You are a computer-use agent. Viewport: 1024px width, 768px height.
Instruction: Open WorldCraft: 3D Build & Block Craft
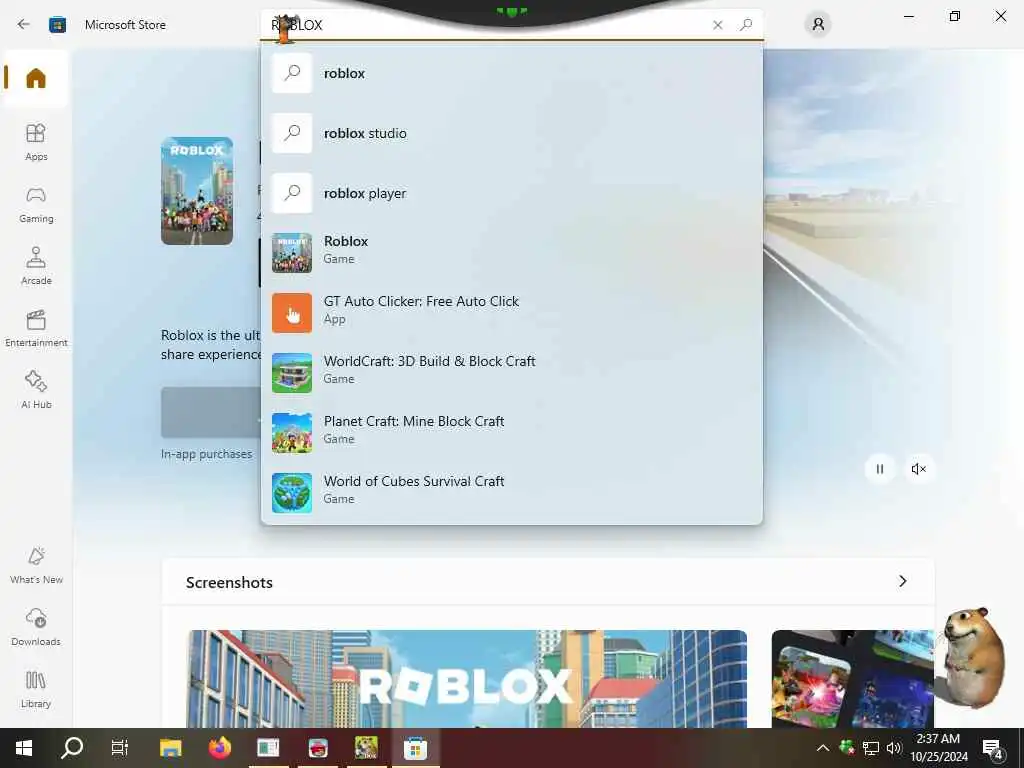tap(511, 373)
